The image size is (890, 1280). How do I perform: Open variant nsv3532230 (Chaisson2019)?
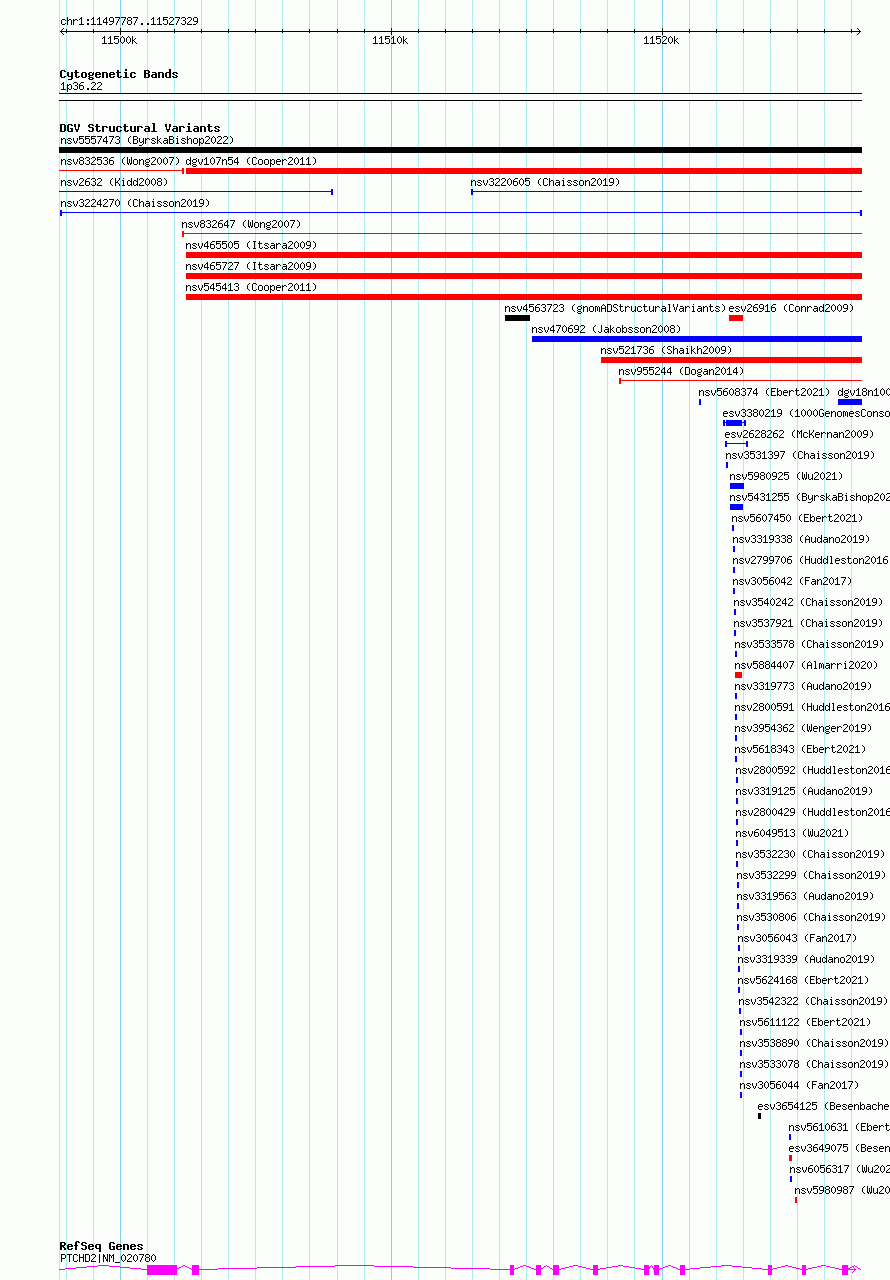click(811, 854)
